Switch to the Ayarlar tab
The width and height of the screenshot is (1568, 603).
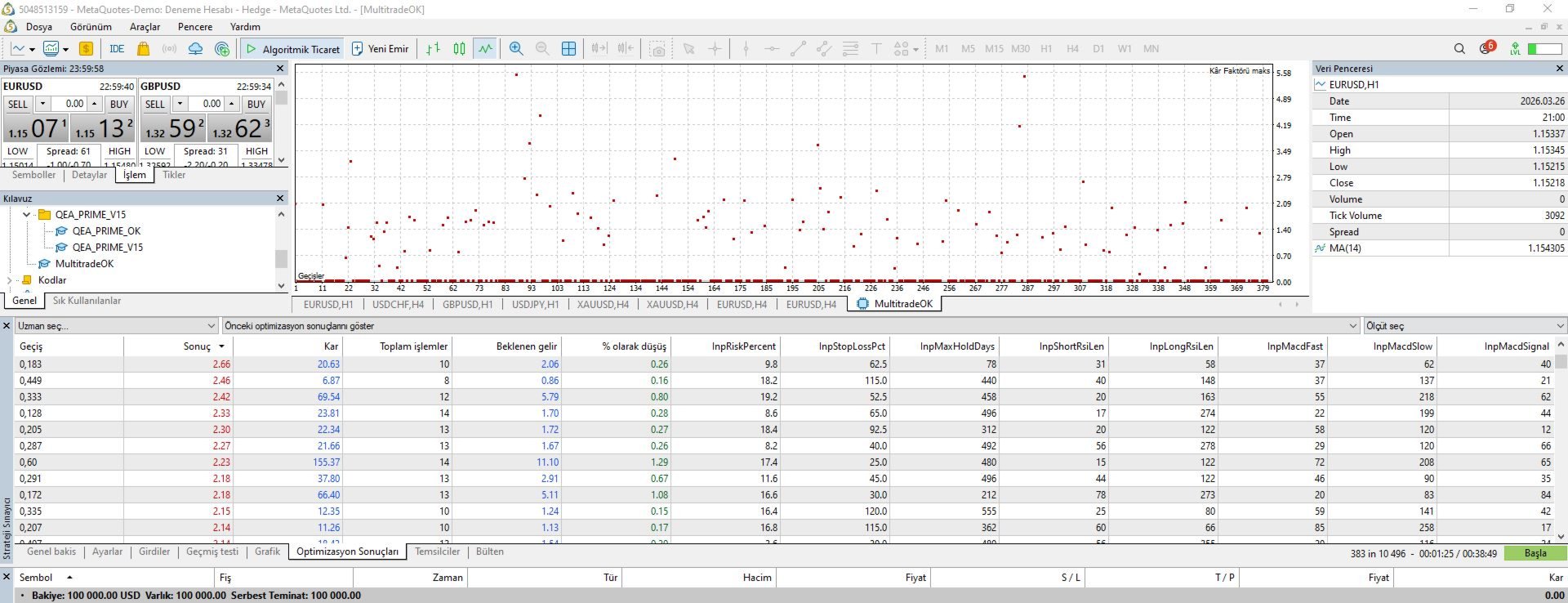point(107,552)
